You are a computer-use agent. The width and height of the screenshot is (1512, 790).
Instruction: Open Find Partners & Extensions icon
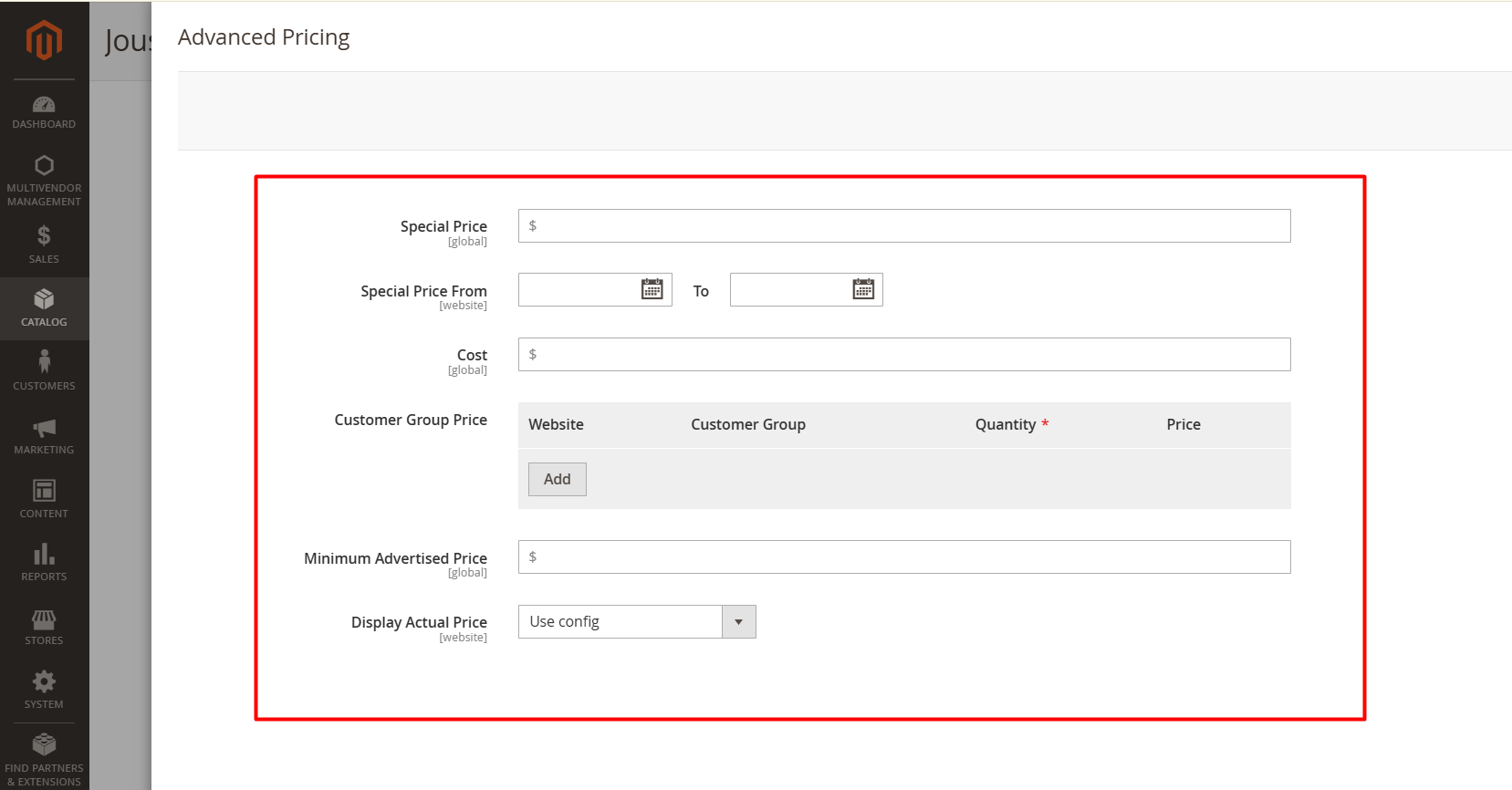[44, 744]
